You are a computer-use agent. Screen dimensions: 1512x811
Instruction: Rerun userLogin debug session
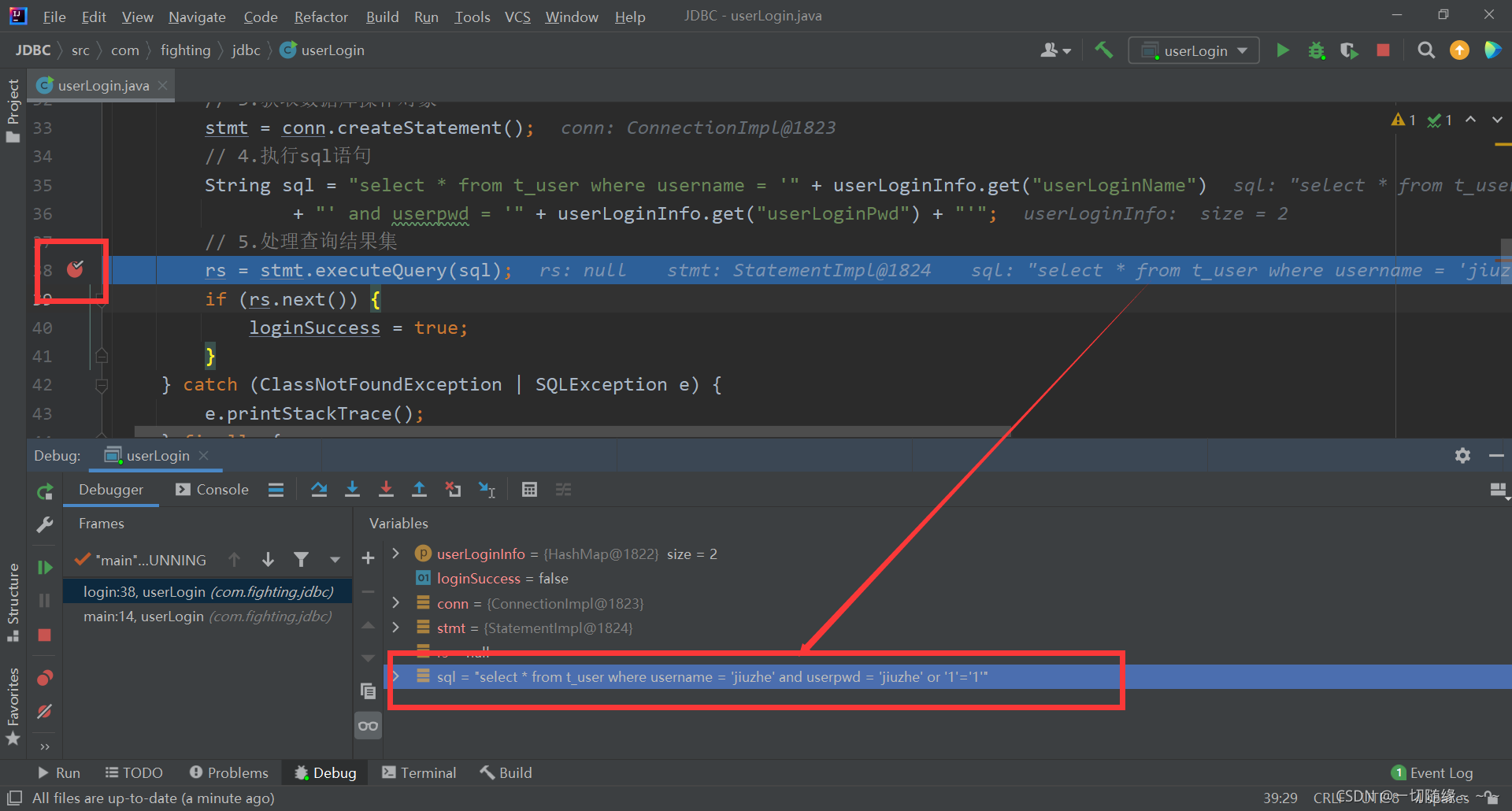[45, 492]
